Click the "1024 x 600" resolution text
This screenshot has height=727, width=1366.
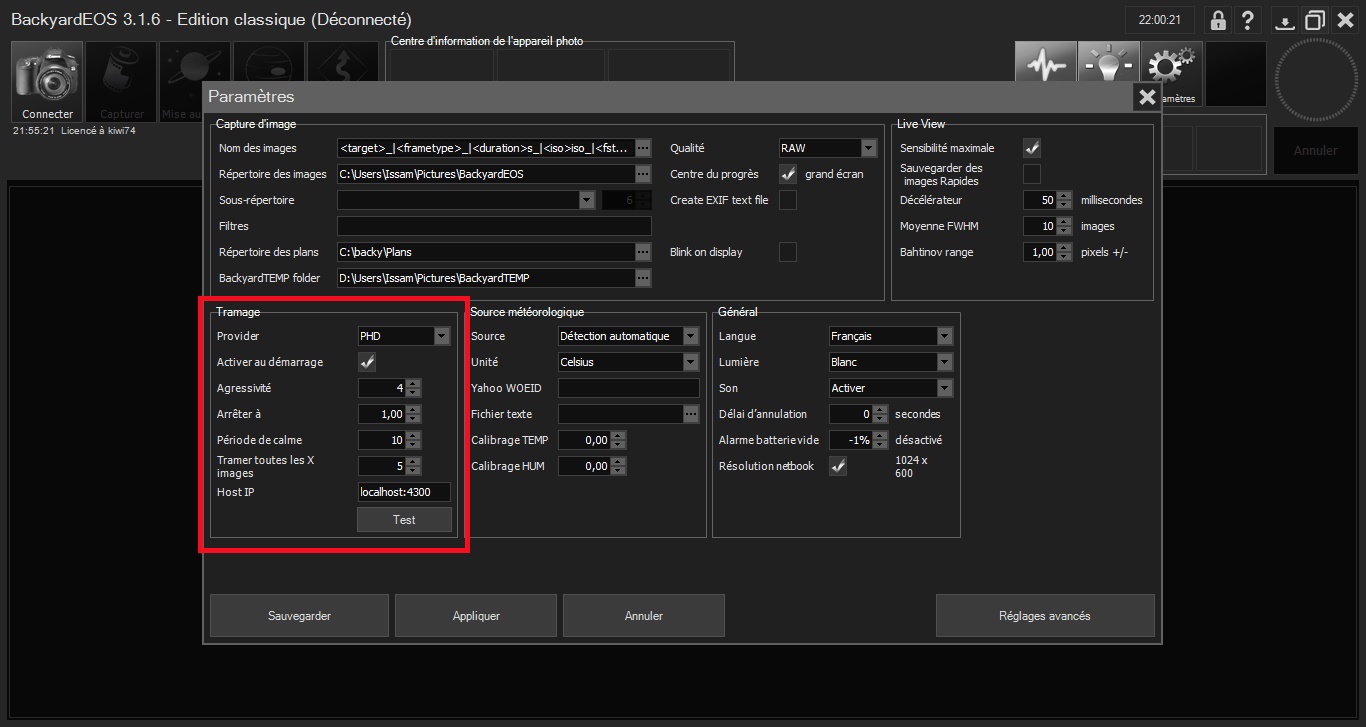[911, 466]
